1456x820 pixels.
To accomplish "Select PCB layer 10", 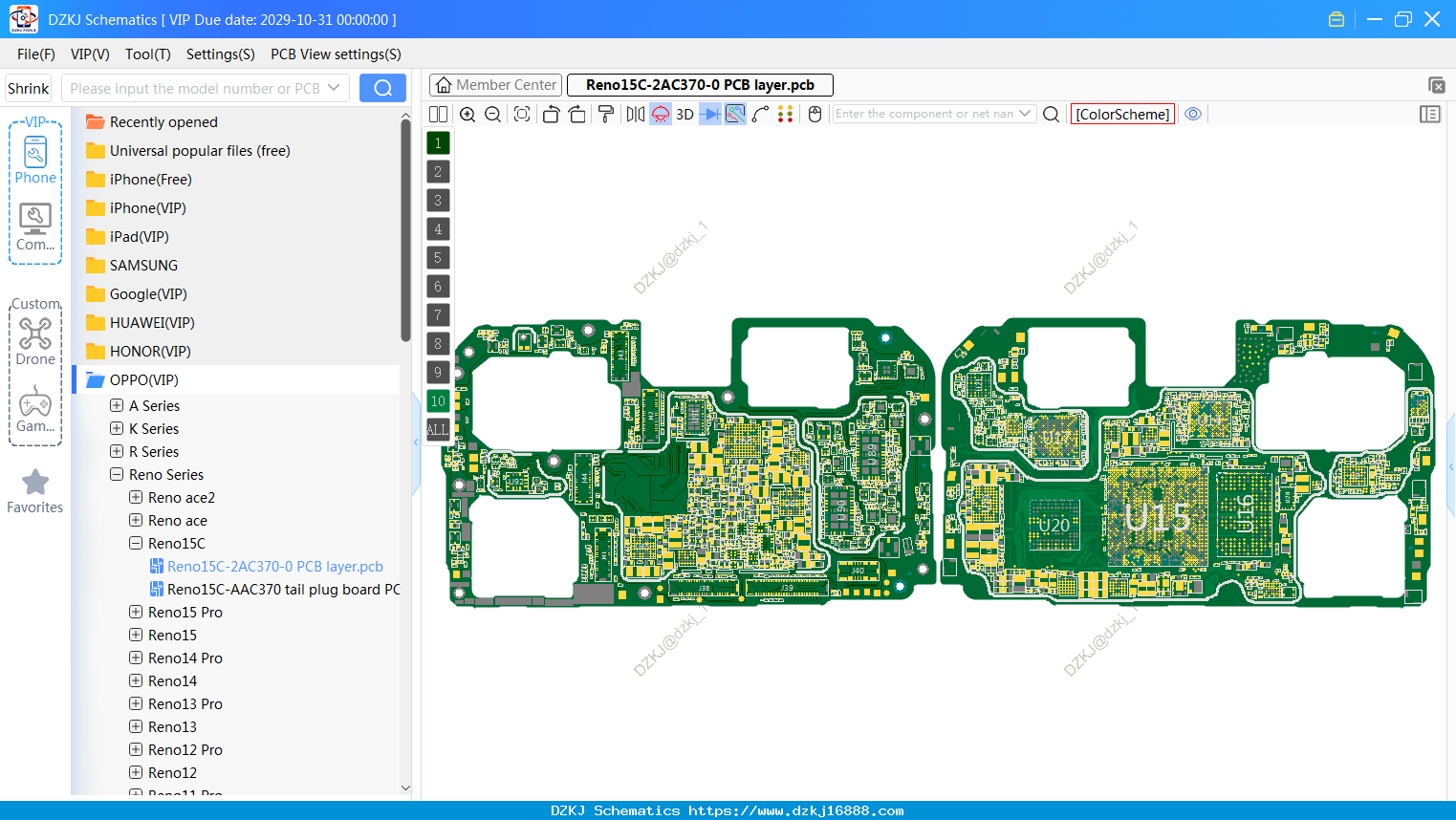I will (x=438, y=400).
